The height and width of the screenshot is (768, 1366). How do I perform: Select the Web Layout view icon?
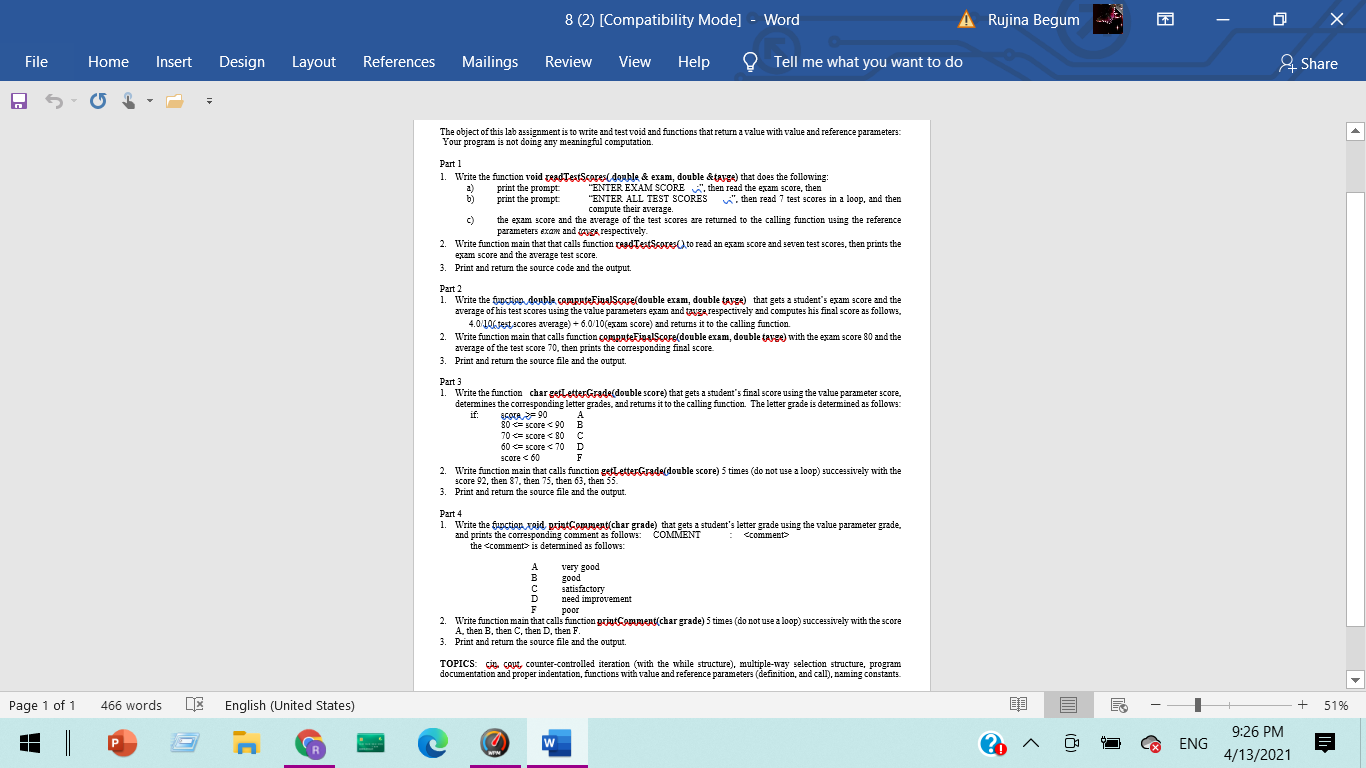click(1118, 705)
